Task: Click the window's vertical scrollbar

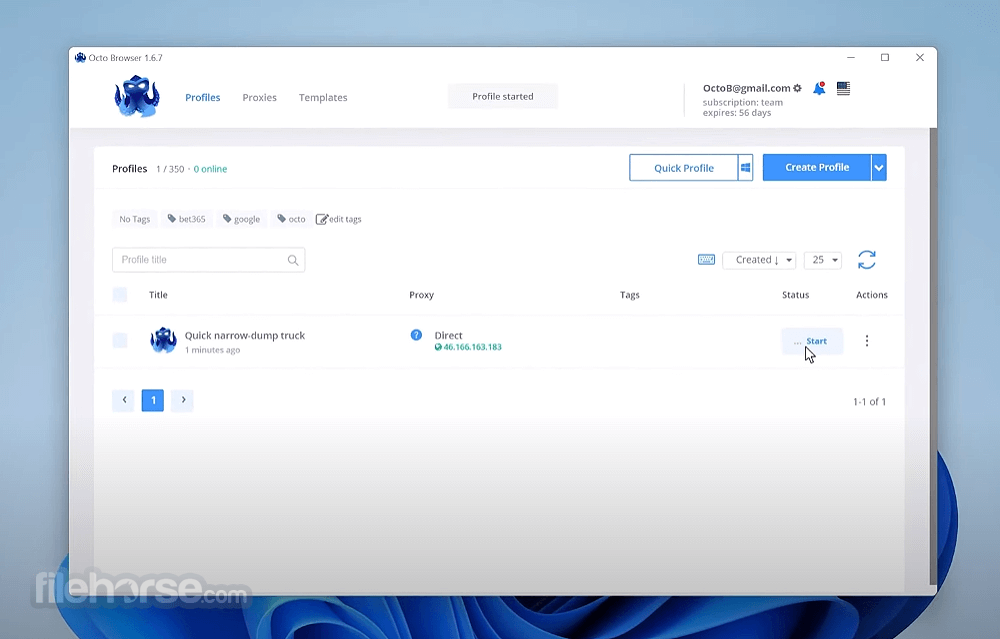Action: tap(933, 356)
